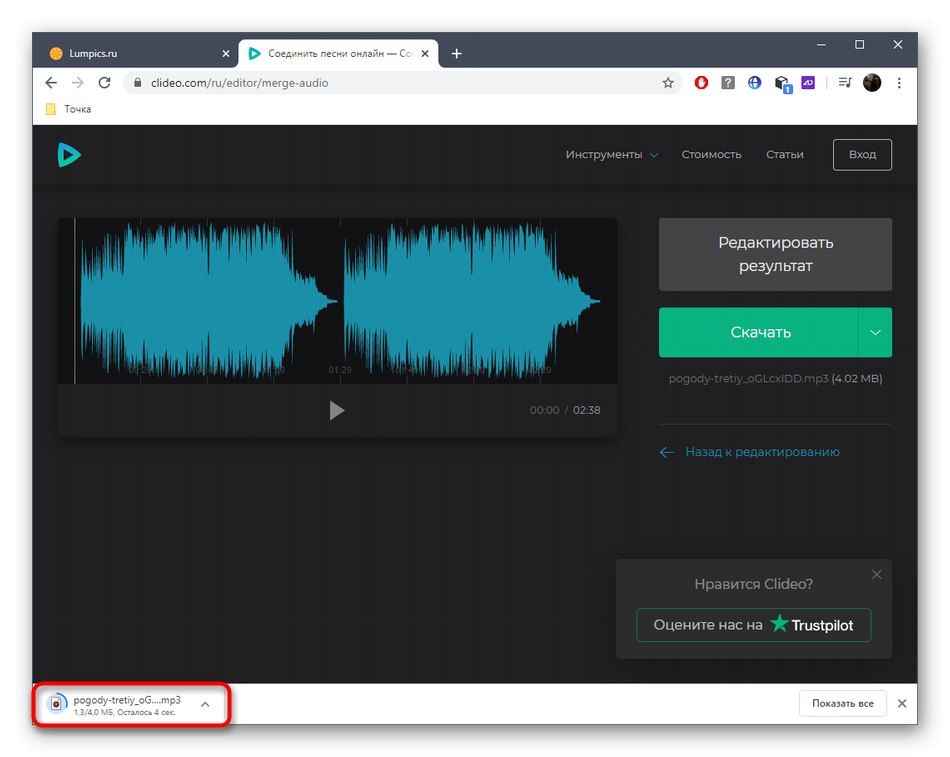The width and height of the screenshot is (950, 757).
Task: Close the Нравится Clideo popup
Action: (x=877, y=575)
